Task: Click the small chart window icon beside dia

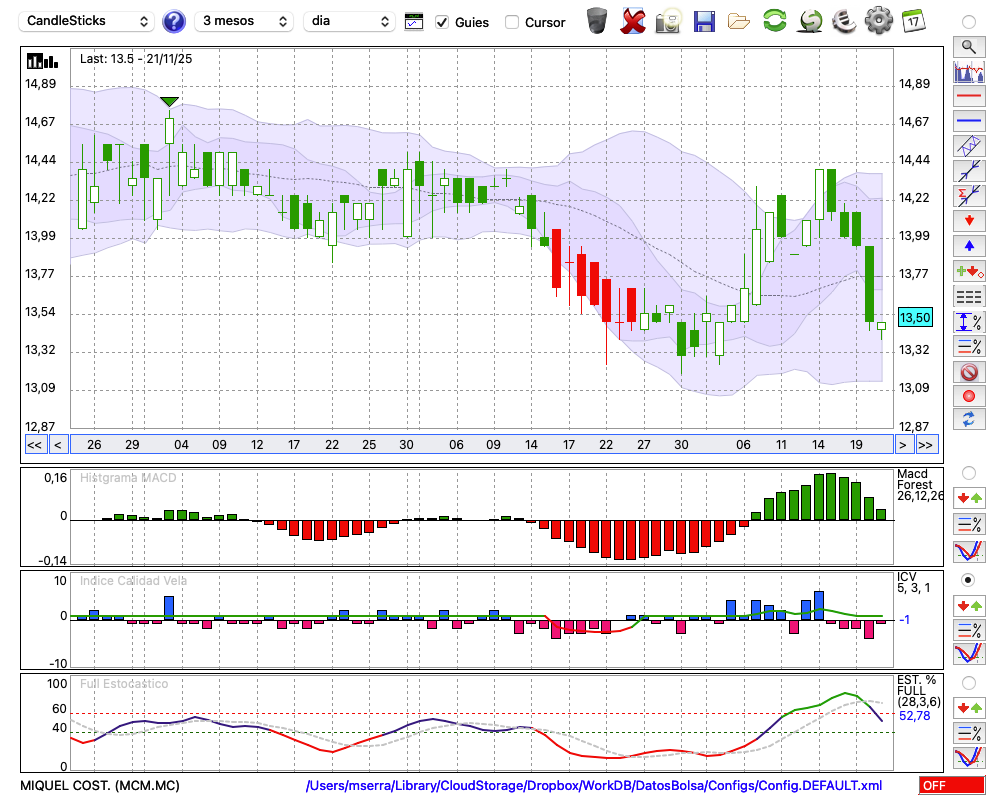Action: (x=414, y=22)
